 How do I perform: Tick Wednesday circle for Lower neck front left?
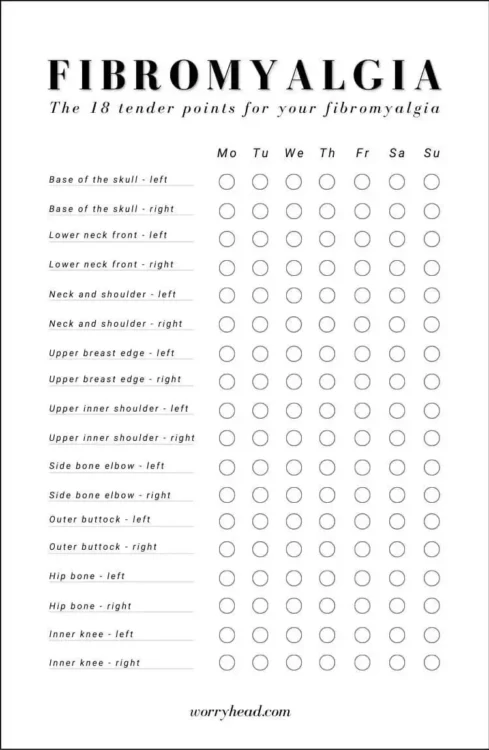tap(294, 239)
